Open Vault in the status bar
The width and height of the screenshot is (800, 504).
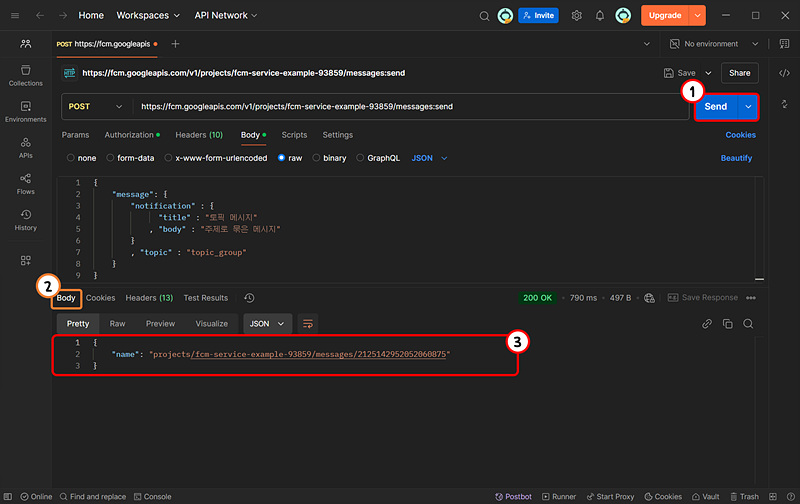click(706, 497)
